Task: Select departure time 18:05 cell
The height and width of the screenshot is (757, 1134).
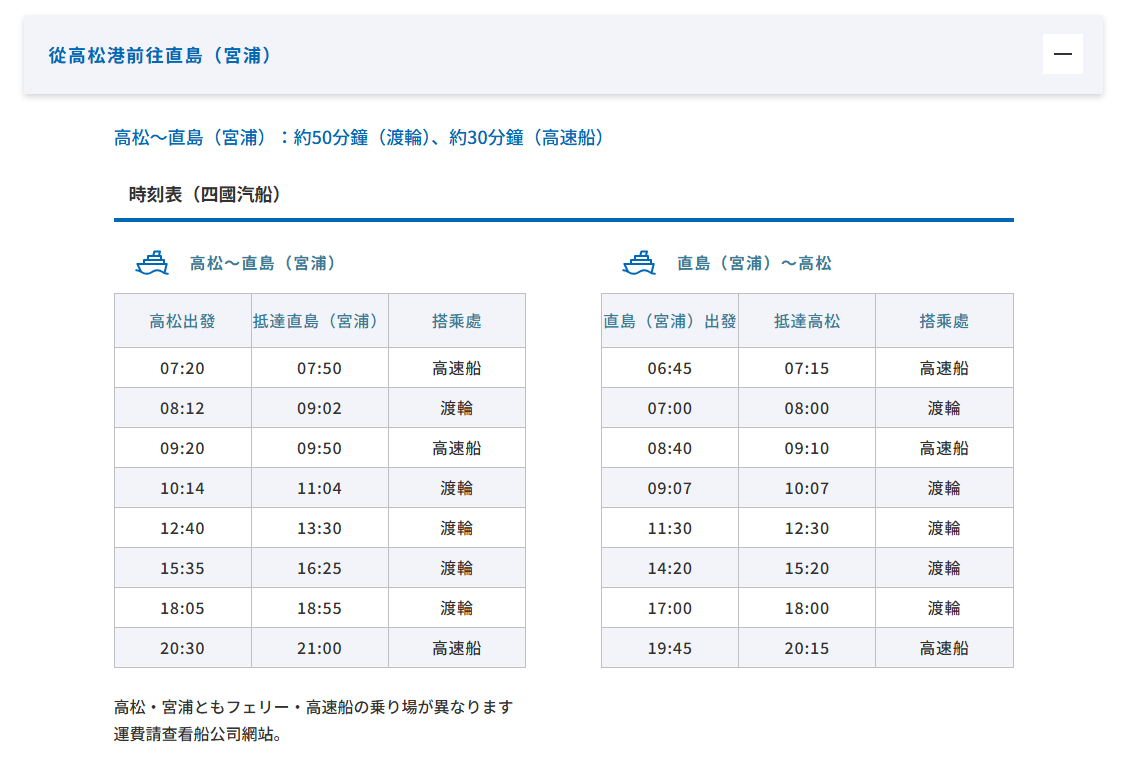Action: (183, 608)
